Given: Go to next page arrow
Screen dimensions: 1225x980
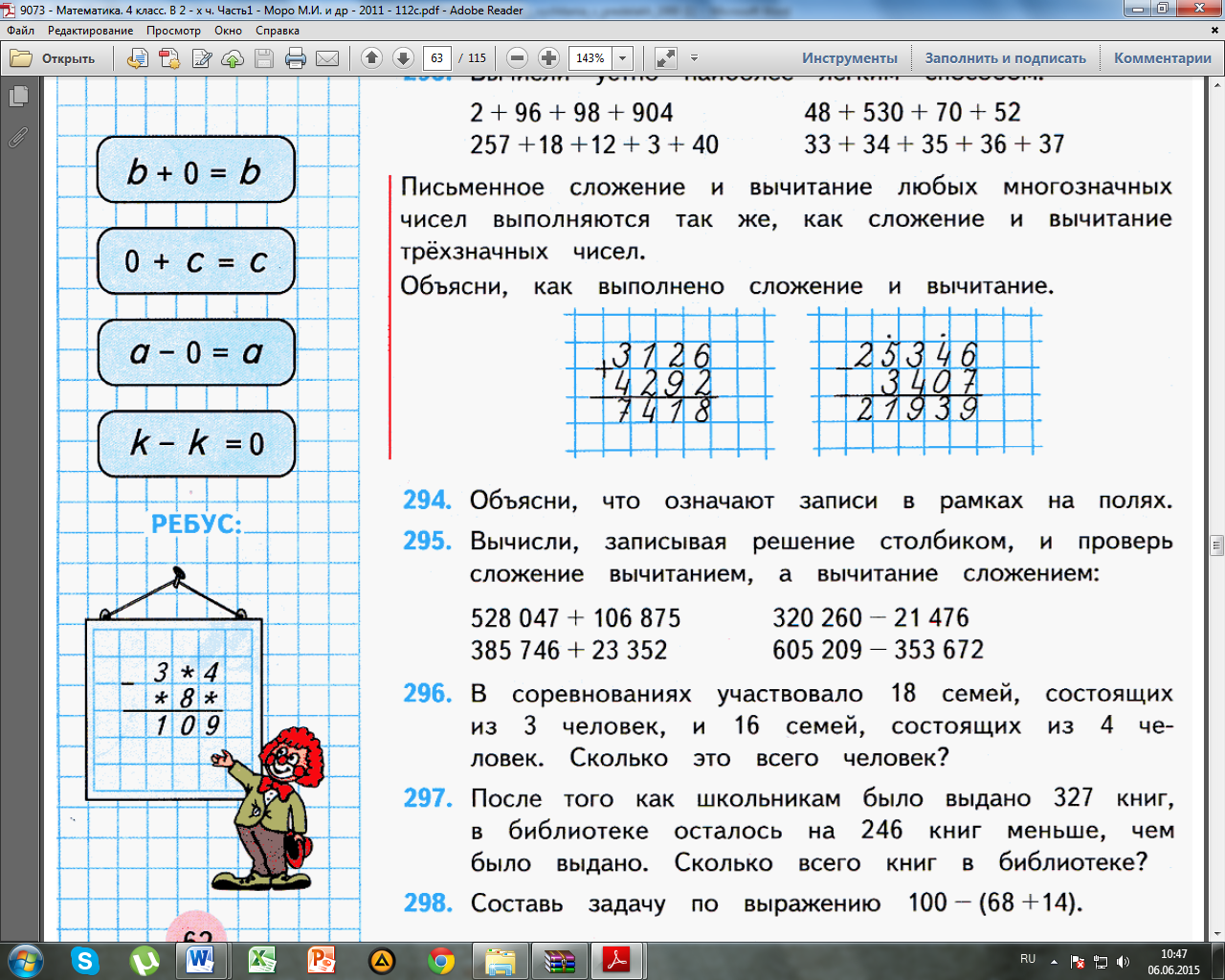Looking at the screenshot, I should click(403, 58).
